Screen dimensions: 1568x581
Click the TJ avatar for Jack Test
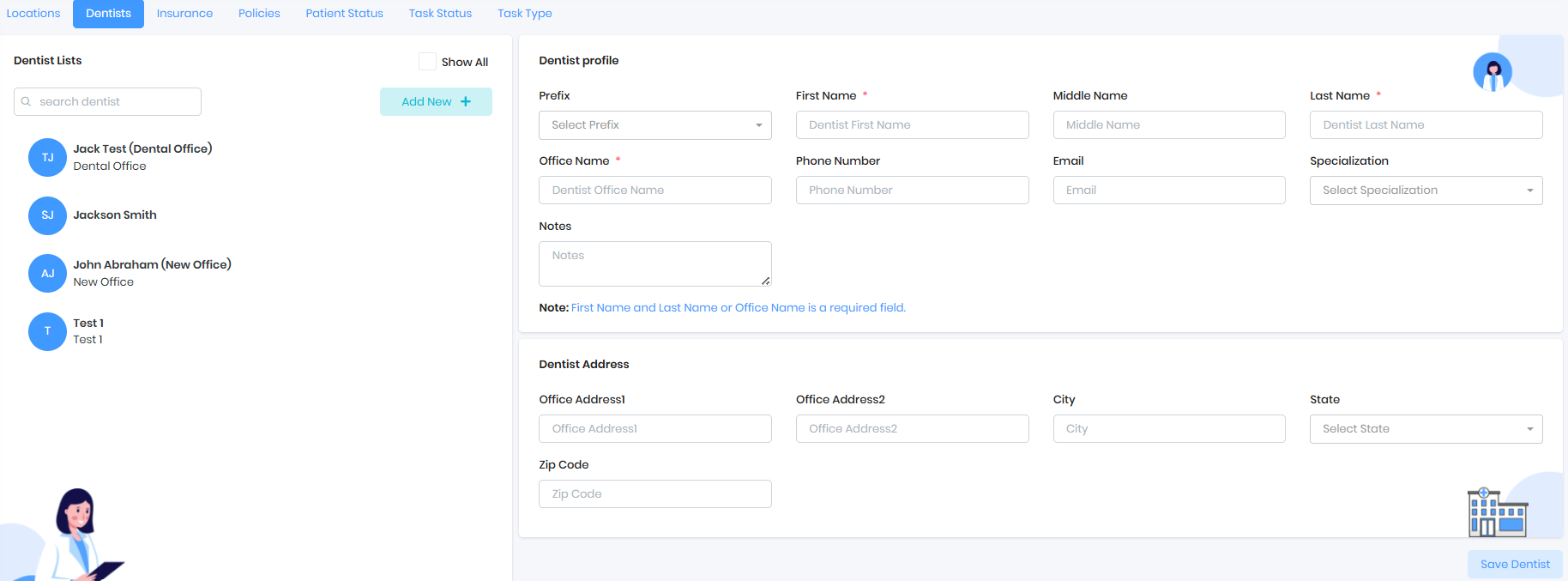[47, 157]
